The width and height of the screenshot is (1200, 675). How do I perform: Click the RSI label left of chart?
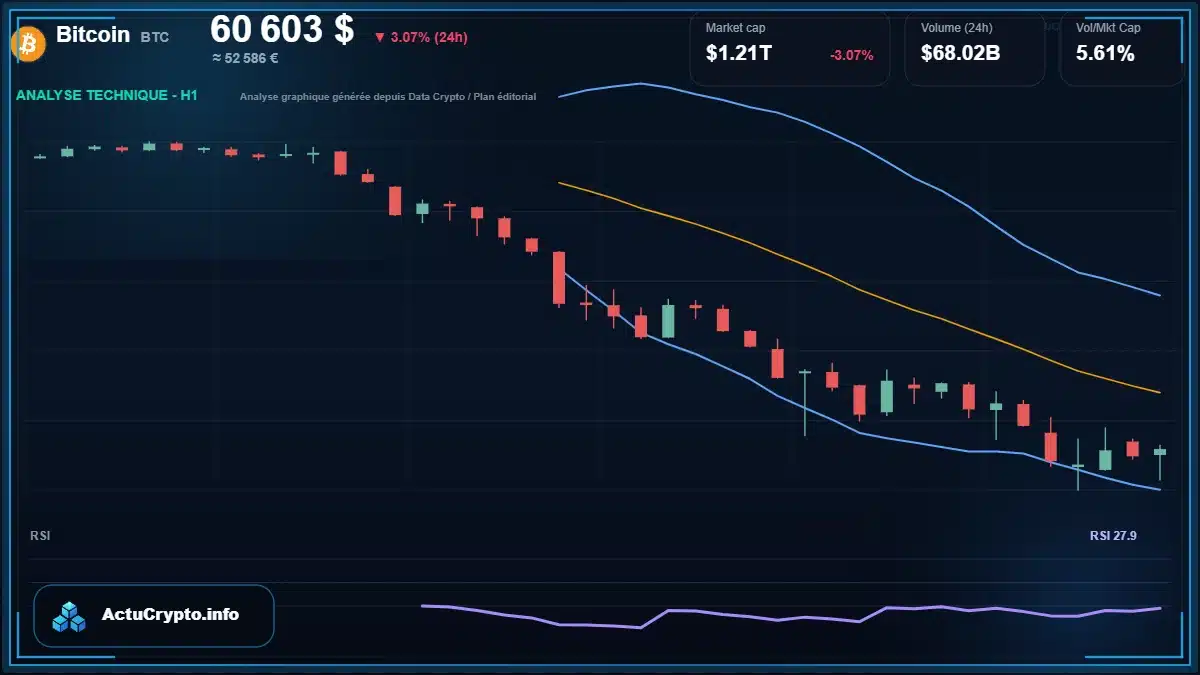click(x=40, y=536)
